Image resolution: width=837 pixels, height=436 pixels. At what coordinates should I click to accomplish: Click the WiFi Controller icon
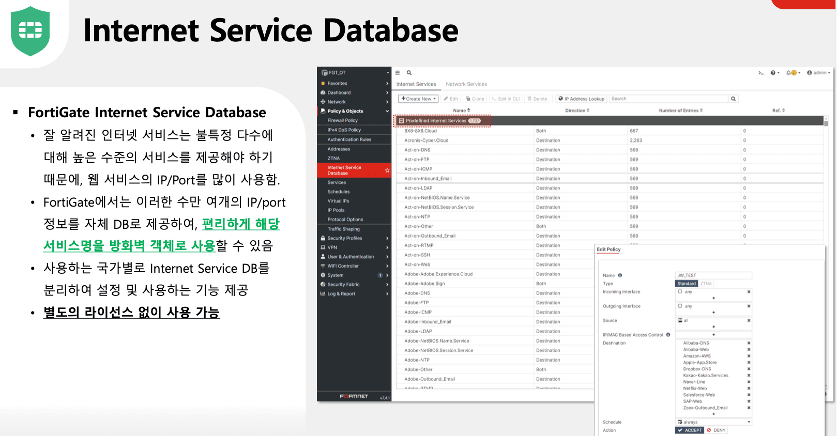(323, 266)
